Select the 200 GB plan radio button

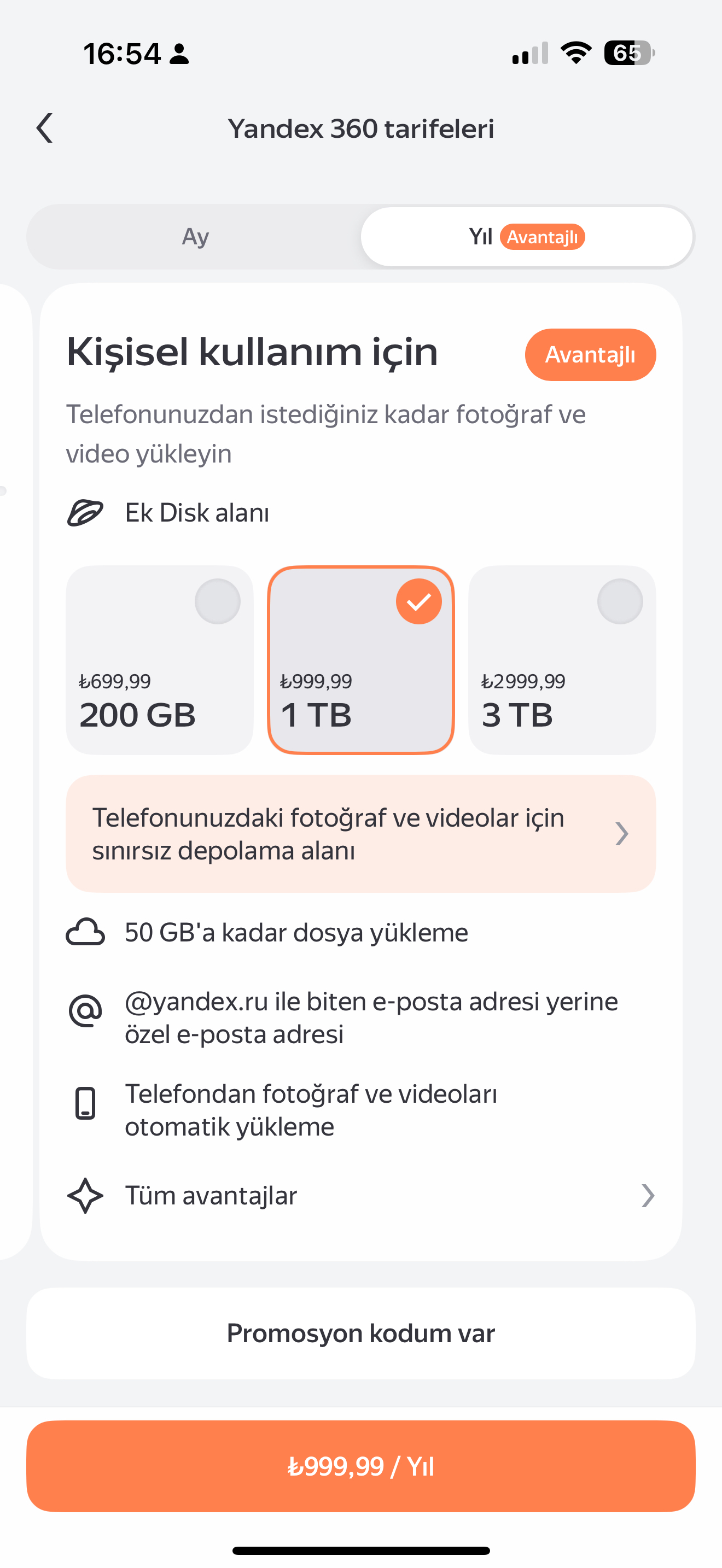click(217, 601)
